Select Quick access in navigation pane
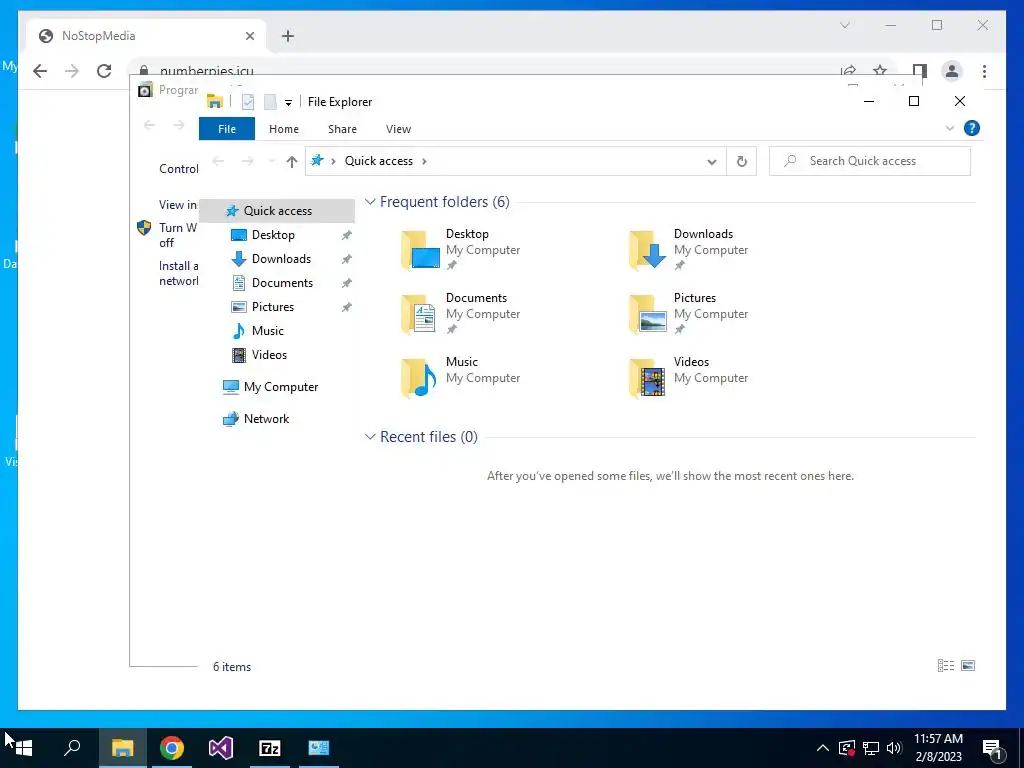This screenshot has width=1024, height=768. (x=278, y=210)
